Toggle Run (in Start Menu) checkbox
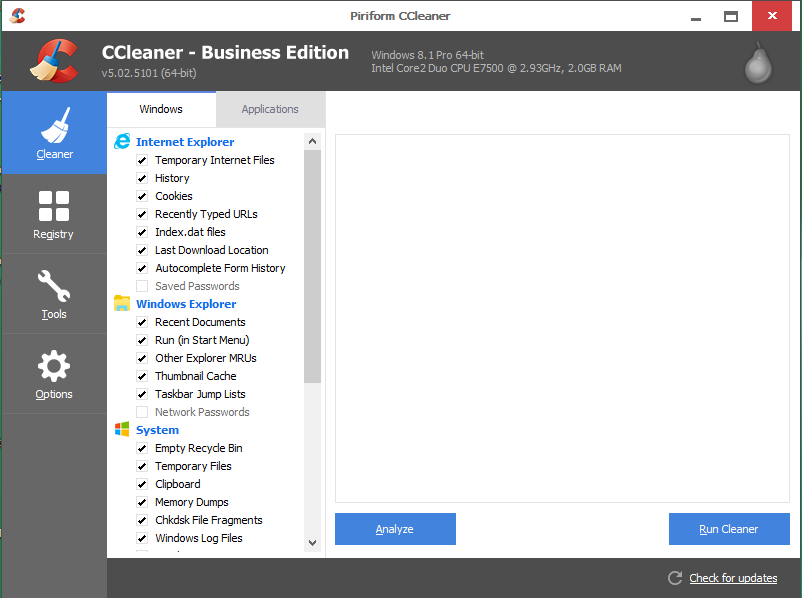802x598 pixels. click(142, 340)
